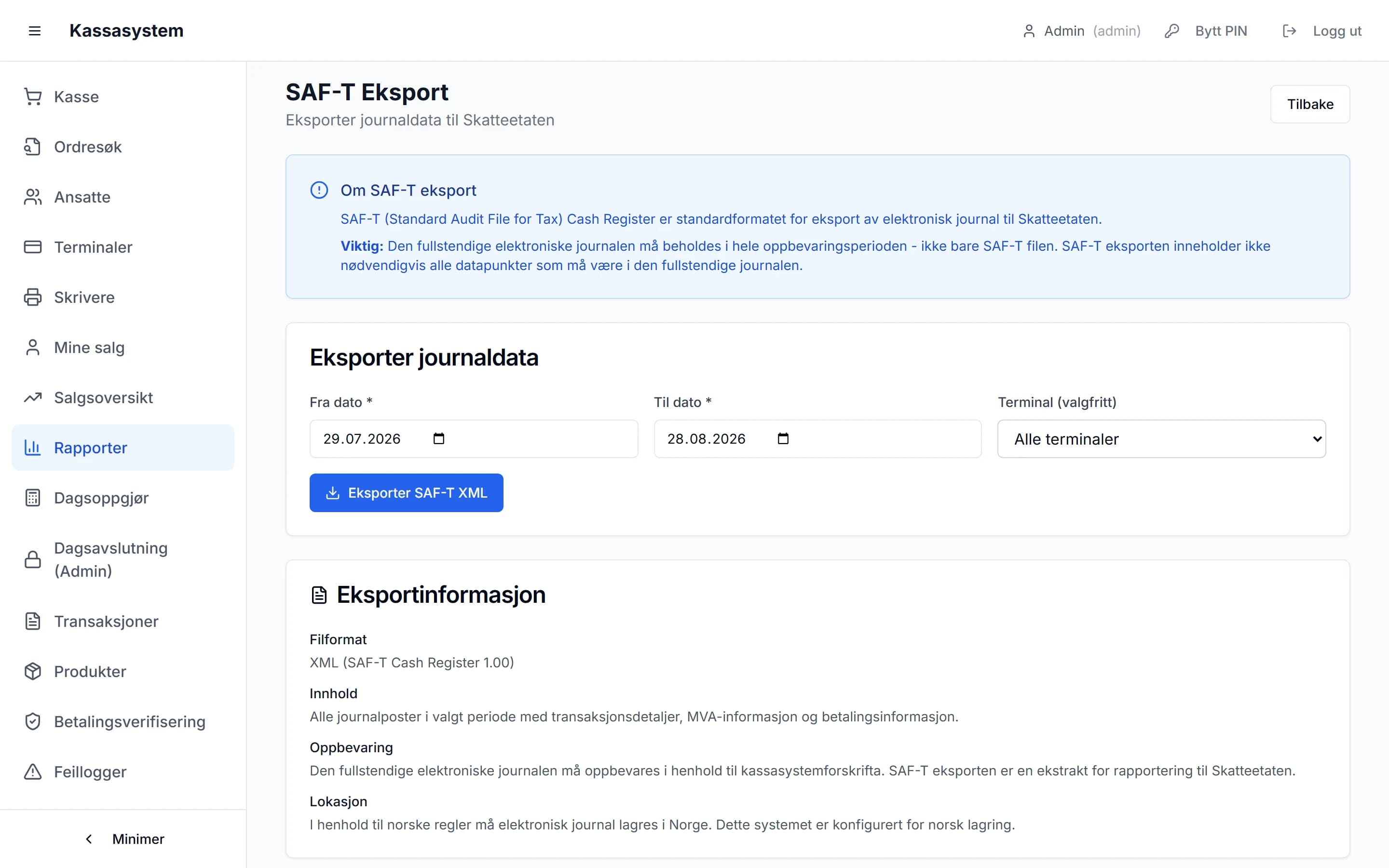The width and height of the screenshot is (1389, 868).
Task: Click the Feillogger warning triangle icon
Action: tap(33, 772)
